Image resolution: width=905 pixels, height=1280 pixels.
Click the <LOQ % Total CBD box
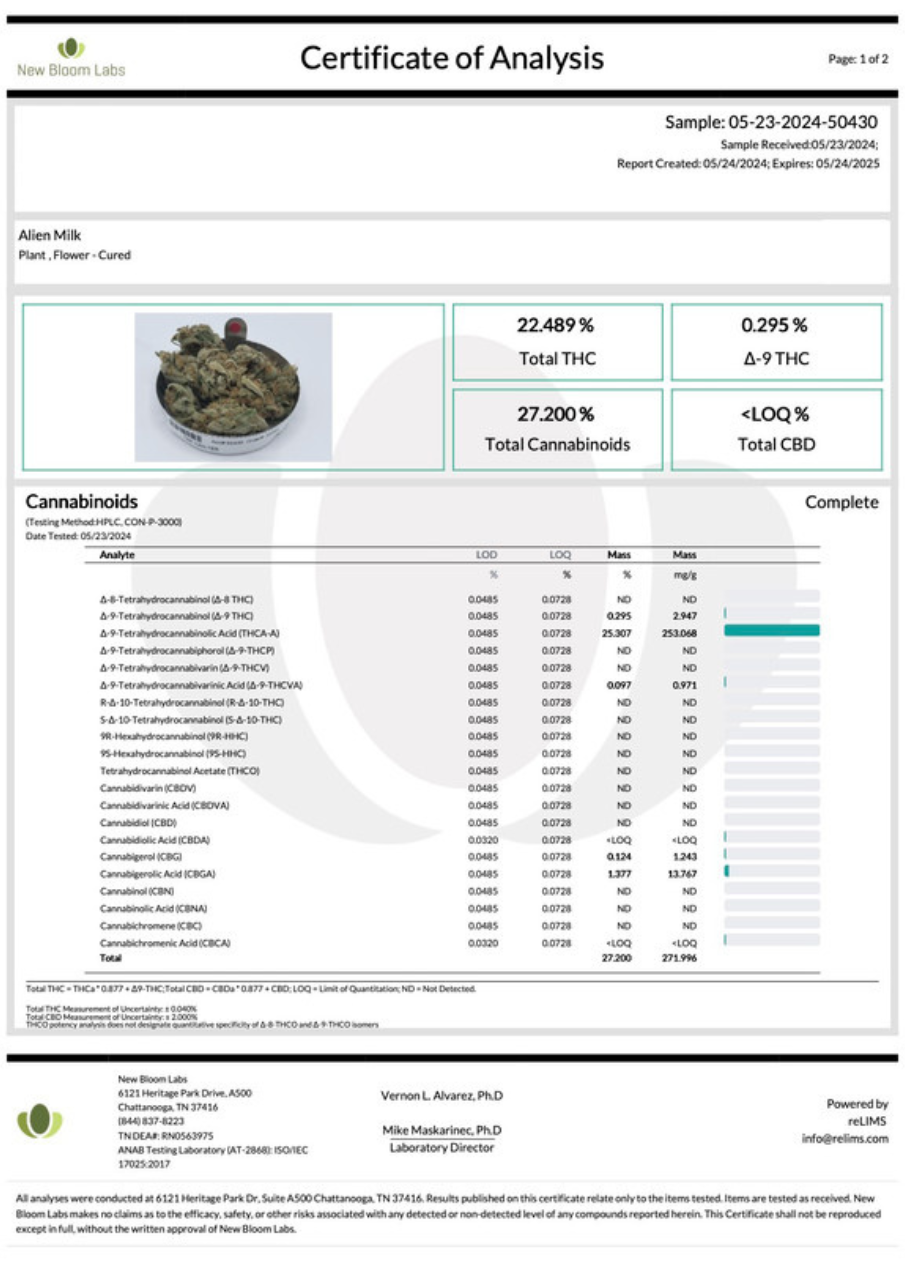click(776, 429)
